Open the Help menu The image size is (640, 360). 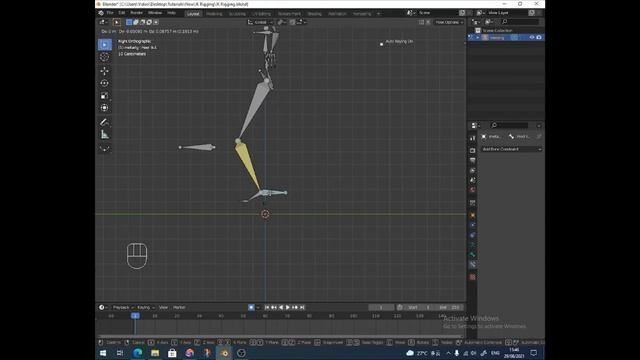coord(171,13)
